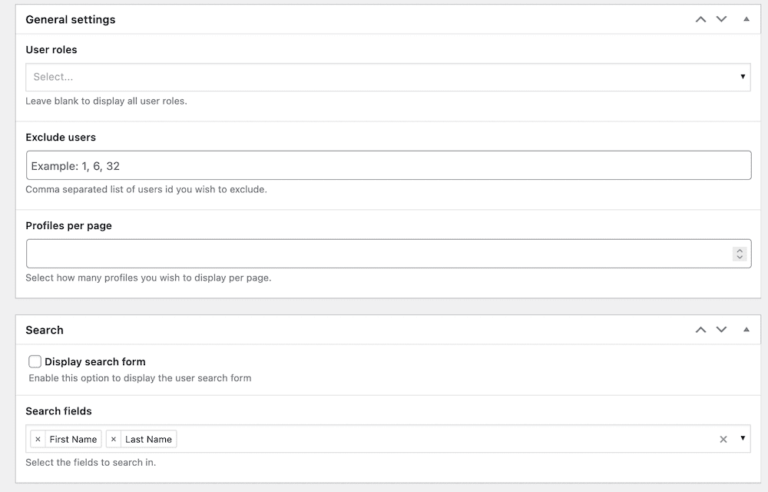Click the Search panel title

point(44,330)
